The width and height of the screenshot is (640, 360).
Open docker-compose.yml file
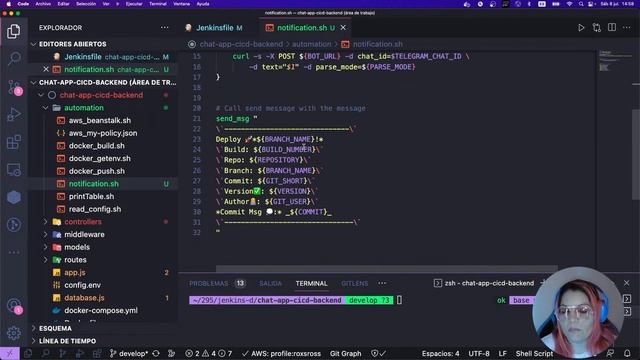click(x=101, y=310)
